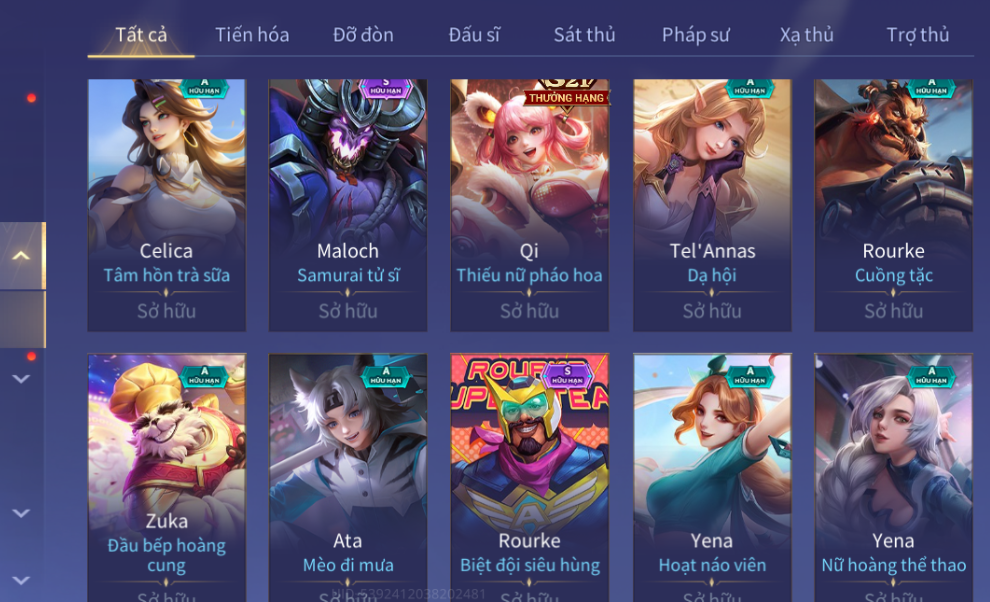Switch to the Sát thủ tab

[584, 35]
